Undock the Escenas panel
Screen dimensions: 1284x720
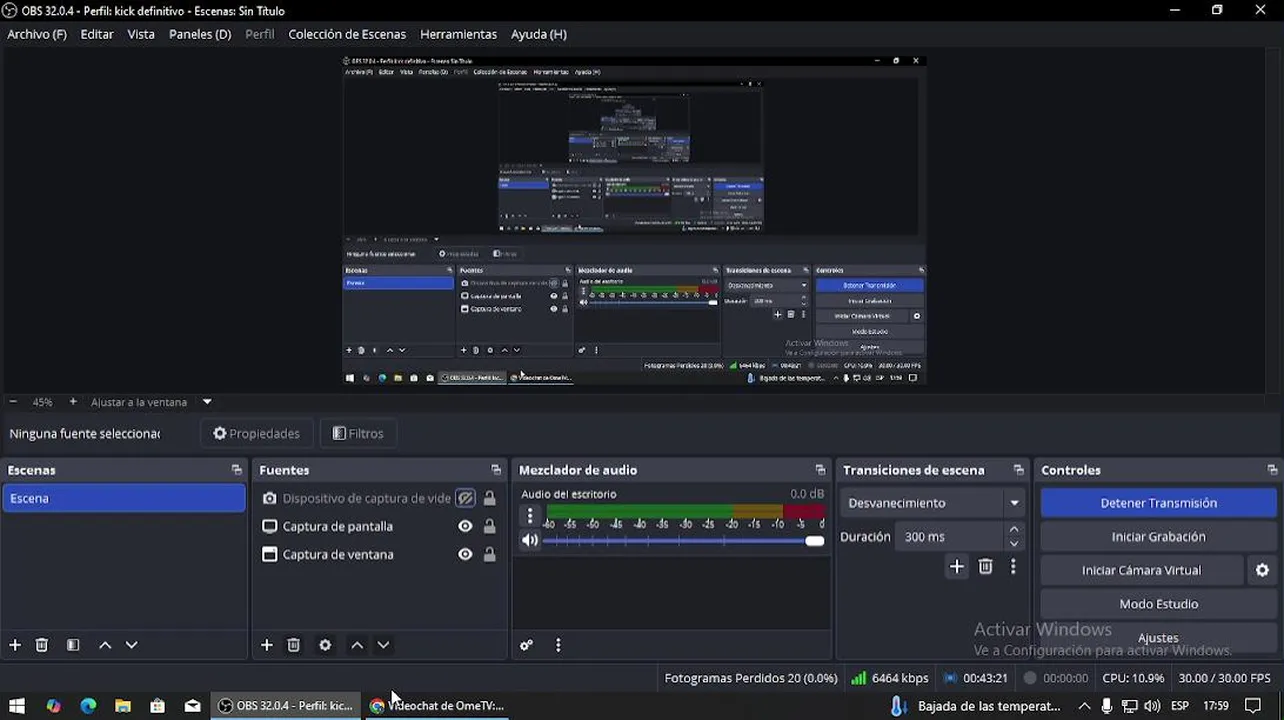coord(237,470)
